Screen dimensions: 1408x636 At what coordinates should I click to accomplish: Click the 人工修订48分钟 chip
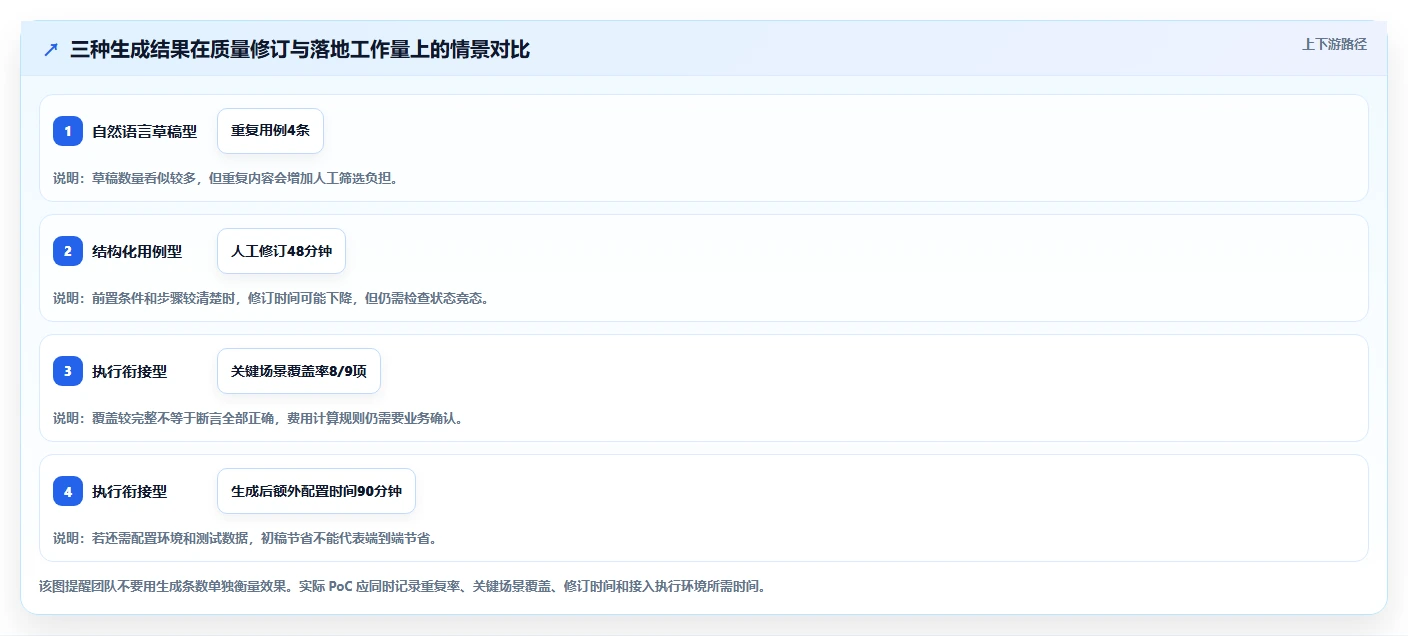pos(281,251)
